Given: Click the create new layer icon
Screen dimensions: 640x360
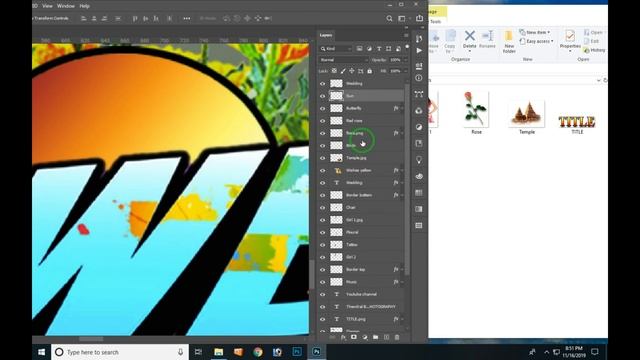Looking at the screenshot, I should (x=386, y=338).
